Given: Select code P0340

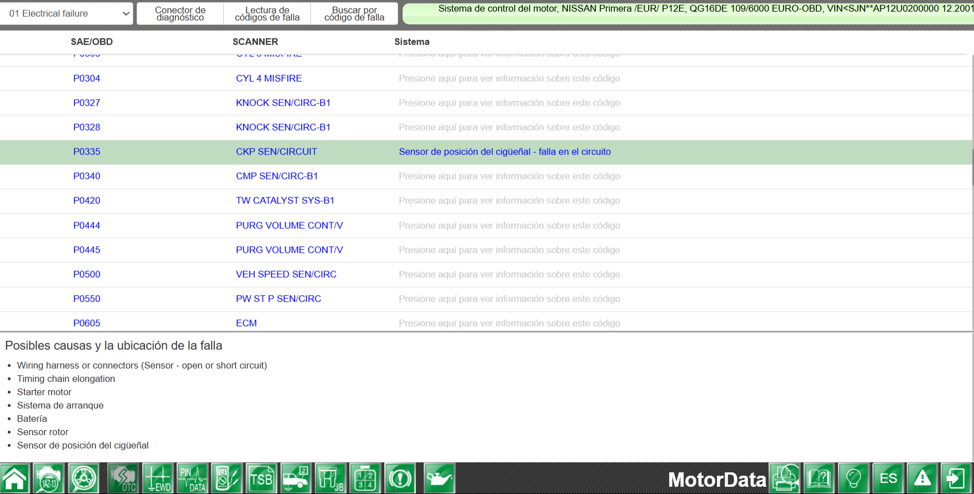Looking at the screenshot, I should coord(86,176).
